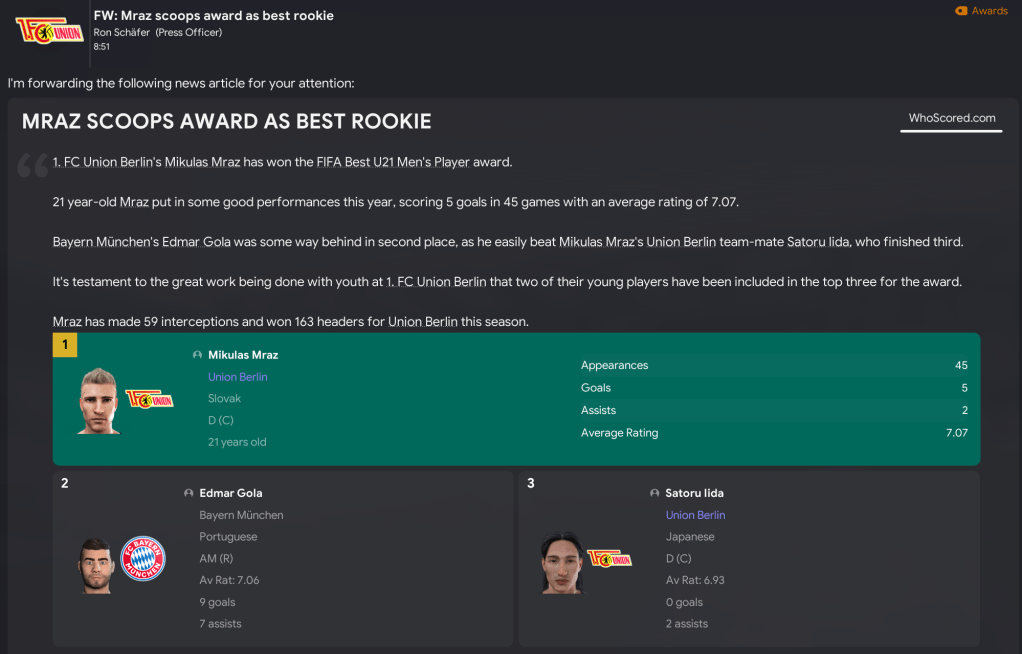Click Union Berlin badge next to Mraz's portrait

click(x=150, y=399)
